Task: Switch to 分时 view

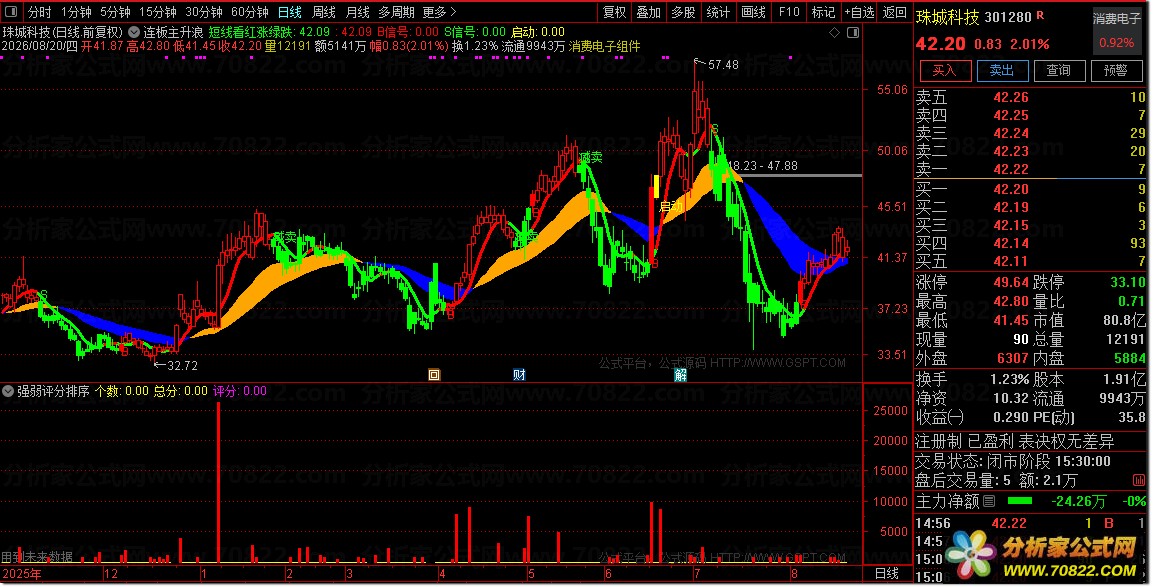Action: pos(39,12)
